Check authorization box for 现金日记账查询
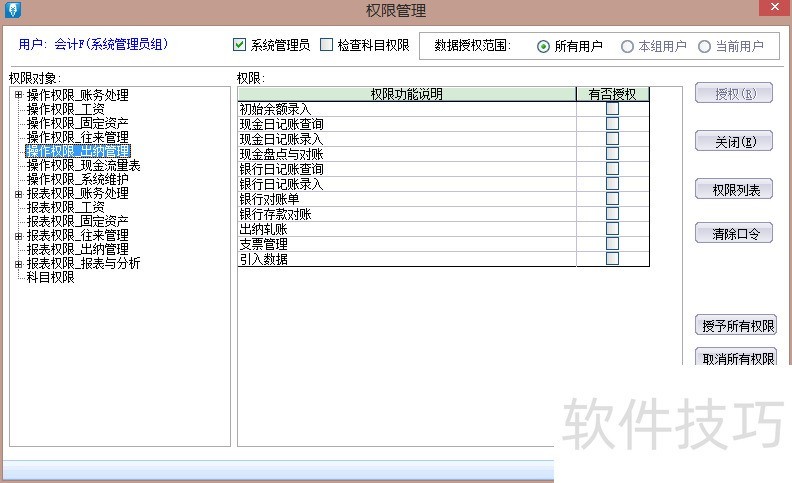Viewport: 792px width, 483px height. coord(612,123)
